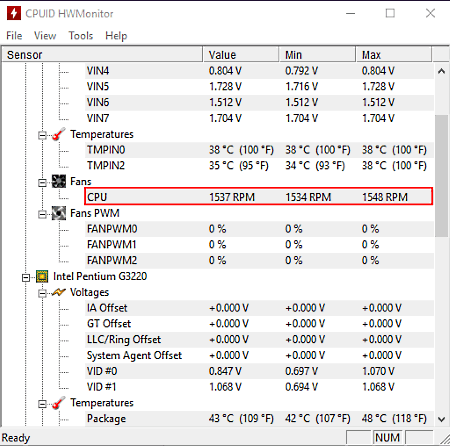
Task: Click the 0.847 V value of VID #0
Action: [x=225, y=371]
